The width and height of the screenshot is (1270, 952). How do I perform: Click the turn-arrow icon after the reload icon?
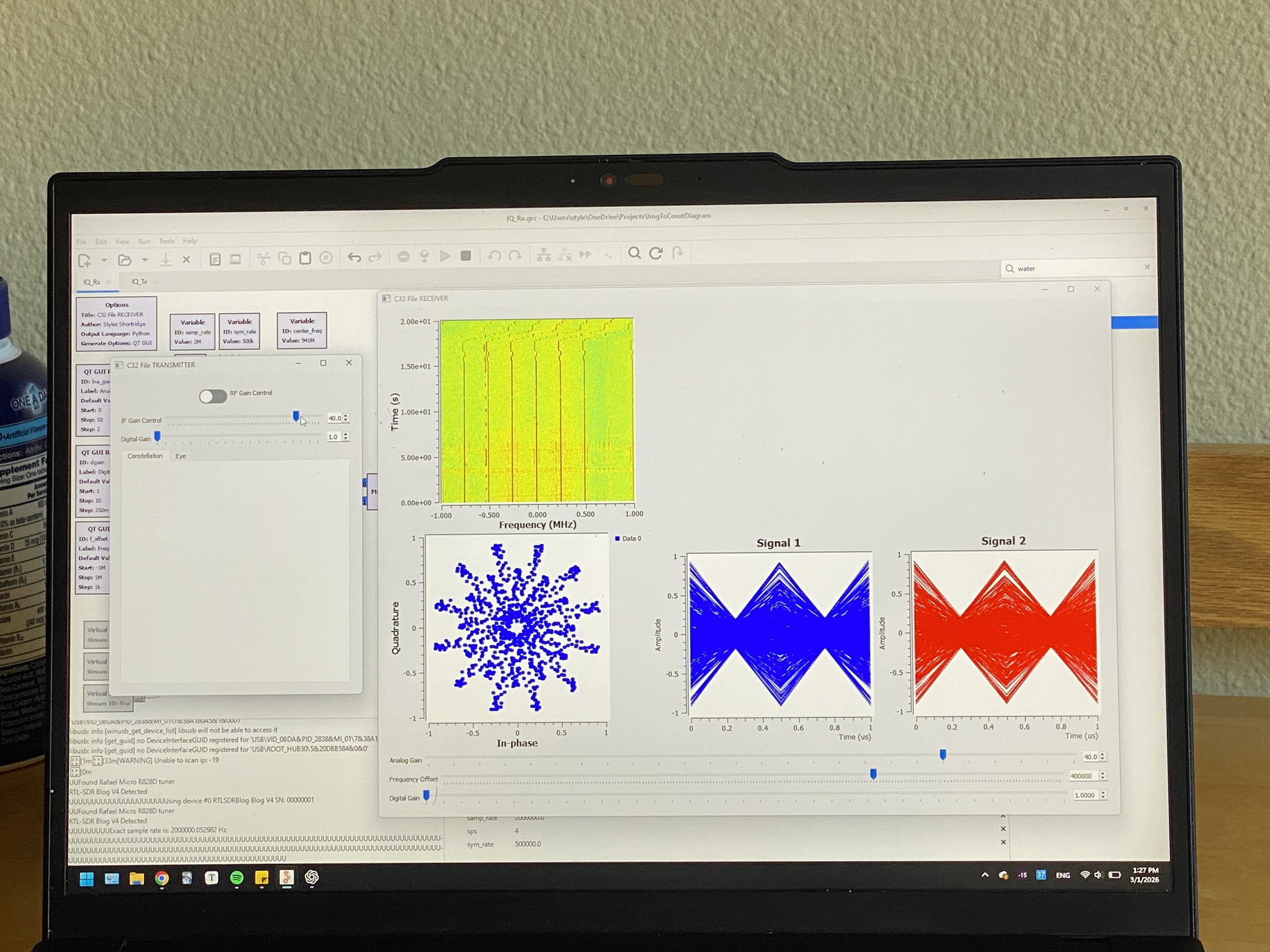coord(678,252)
